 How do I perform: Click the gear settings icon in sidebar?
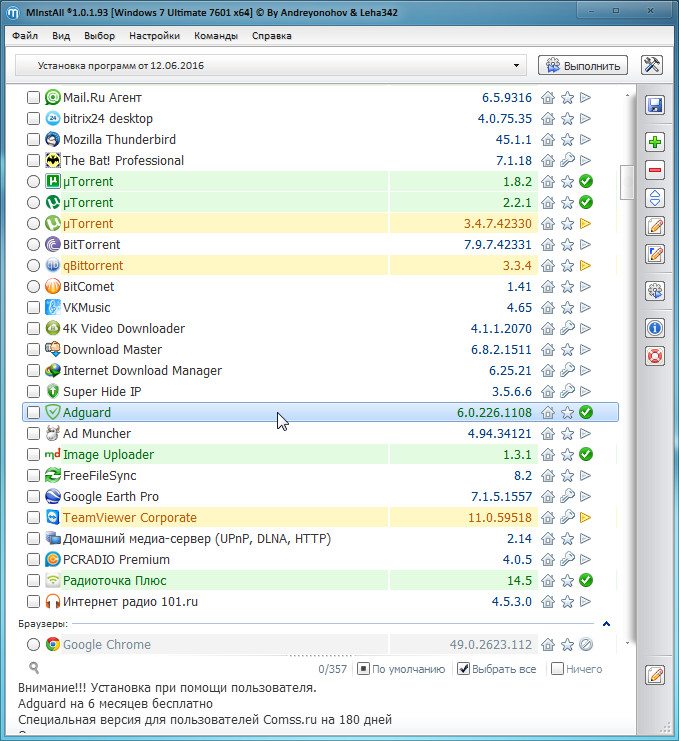coord(655,291)
